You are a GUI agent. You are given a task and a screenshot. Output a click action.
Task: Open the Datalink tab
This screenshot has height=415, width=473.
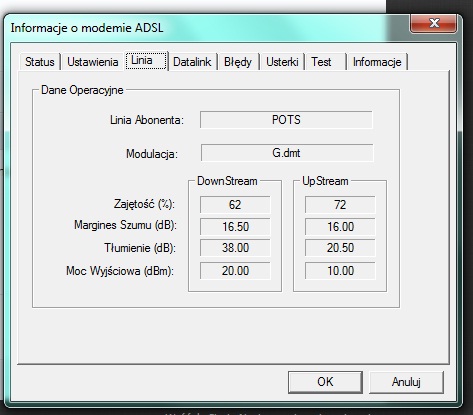pyautogui.click(x=192, y=62)
